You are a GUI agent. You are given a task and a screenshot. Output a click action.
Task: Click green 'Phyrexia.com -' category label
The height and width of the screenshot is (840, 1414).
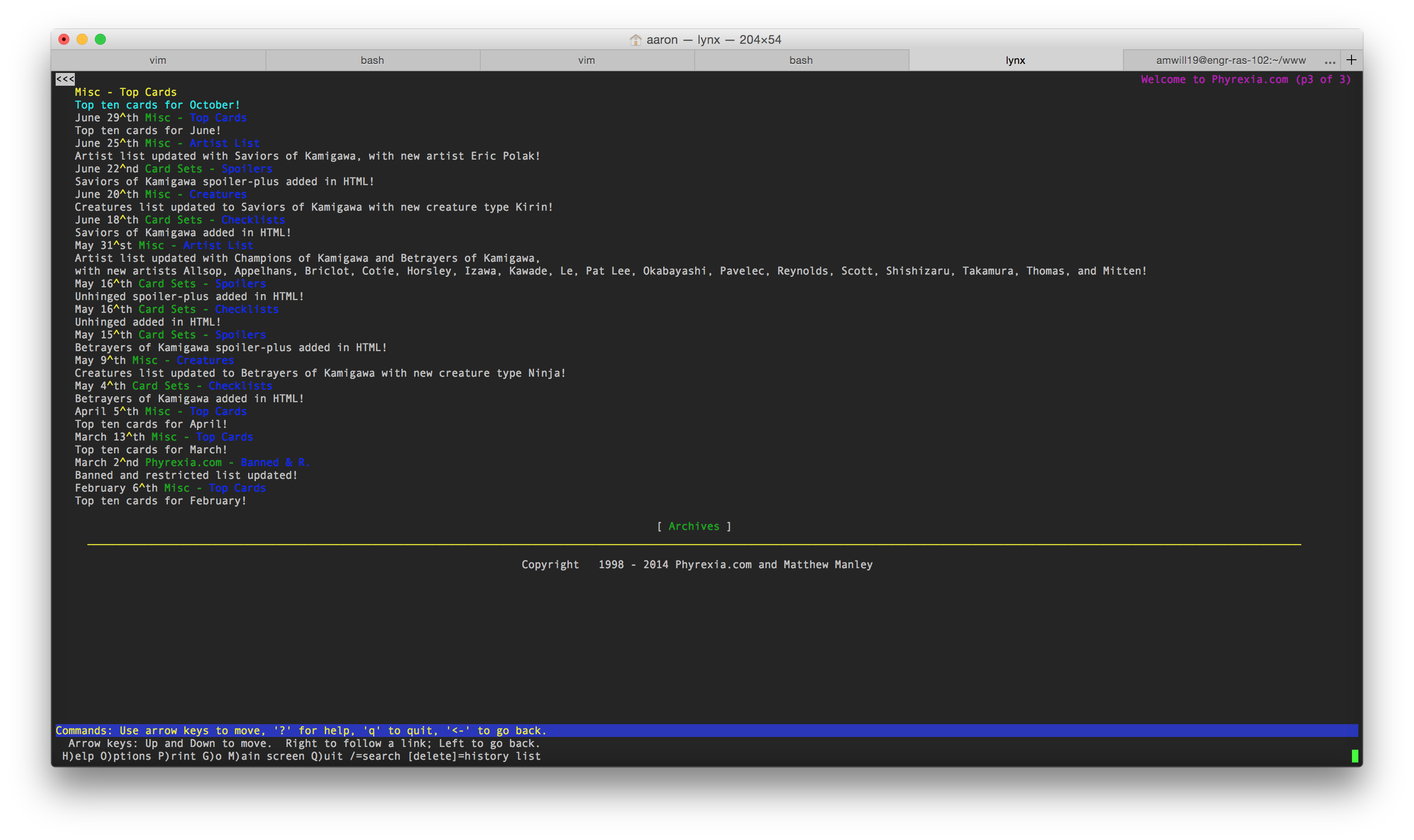(x=190, y=462)
